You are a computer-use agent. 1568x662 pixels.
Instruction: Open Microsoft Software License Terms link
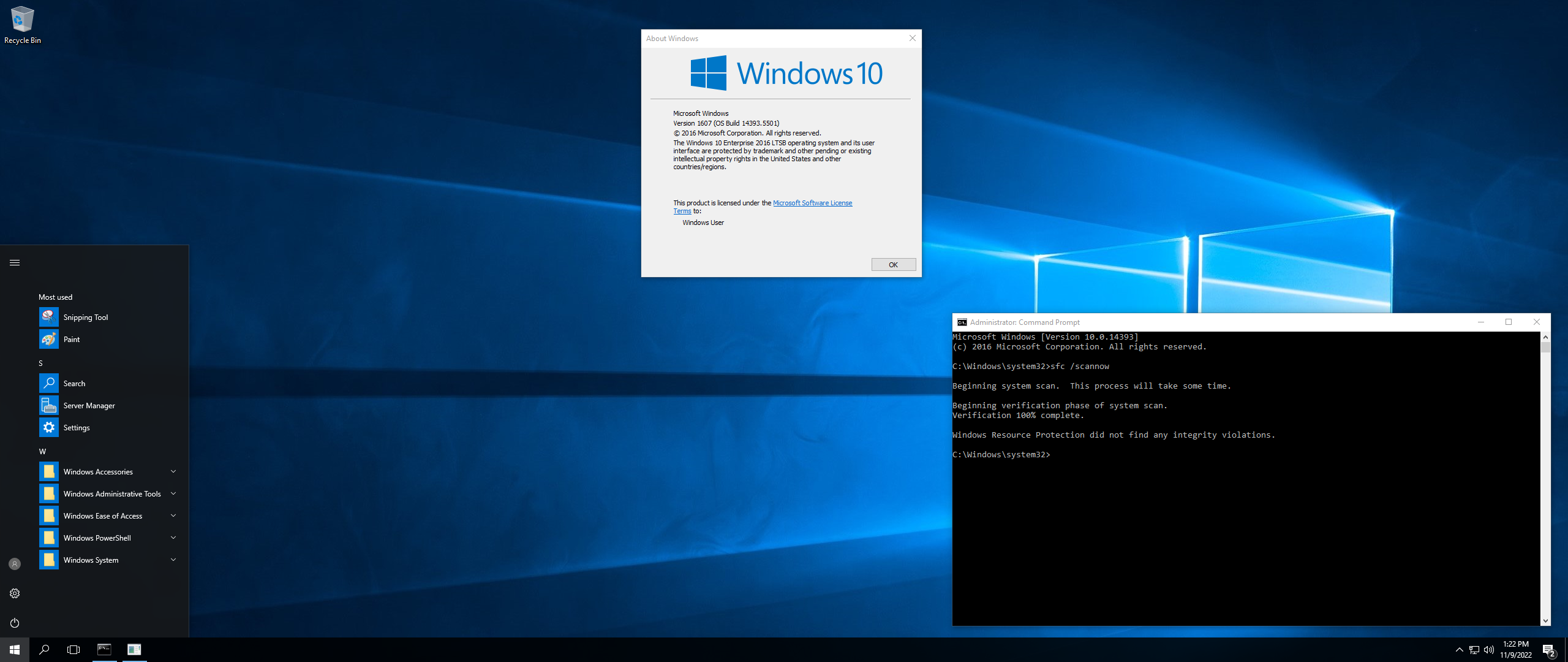coord(812,203)
